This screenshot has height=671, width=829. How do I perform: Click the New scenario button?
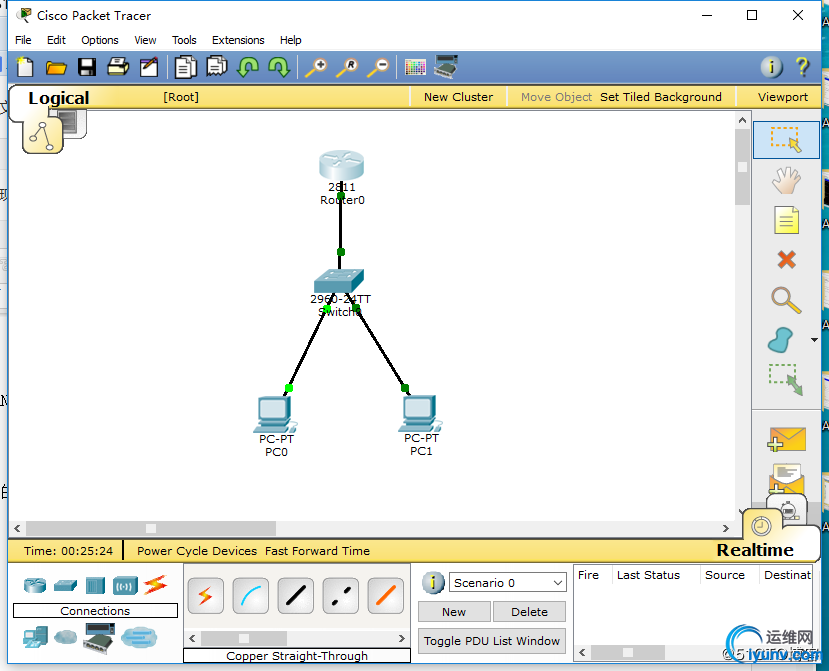(454, 612)
